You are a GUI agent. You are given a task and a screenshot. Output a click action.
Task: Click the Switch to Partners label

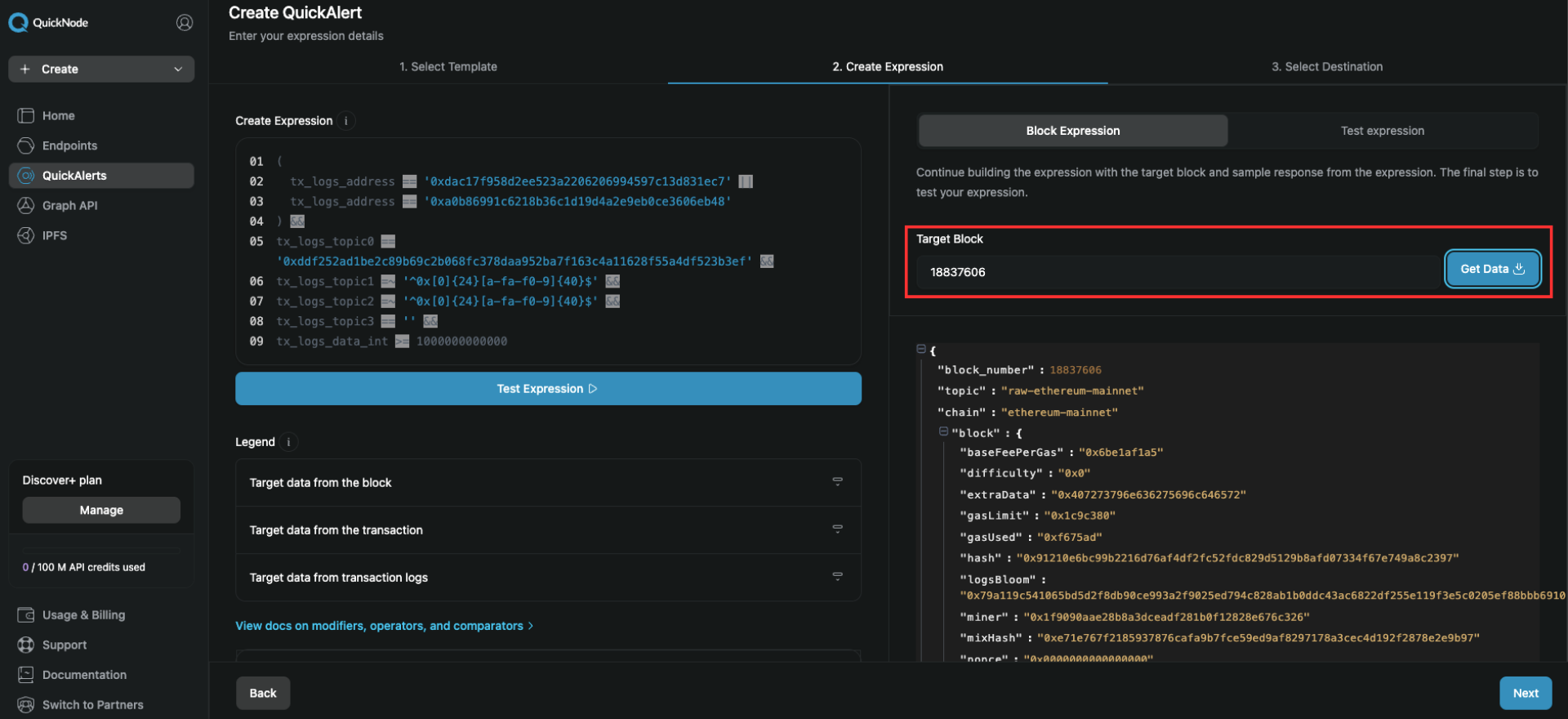point(93,704)
